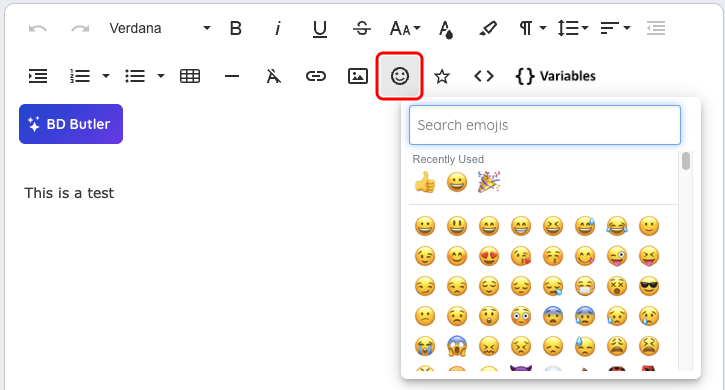Insert a table

[190, 76]
